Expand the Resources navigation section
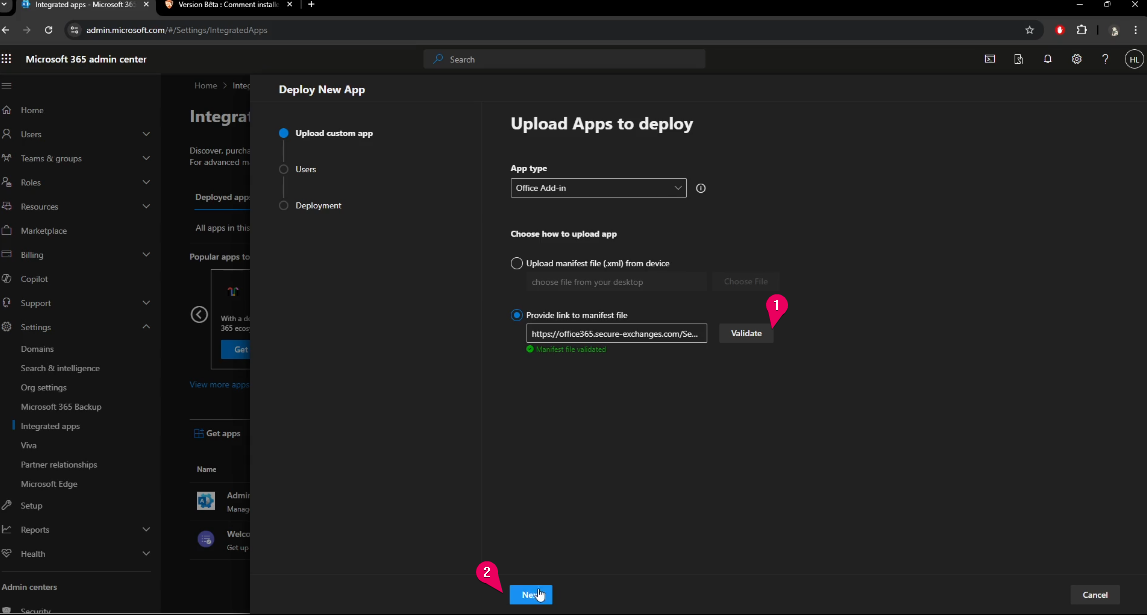Viewport: 1147px width, 615px height. point(146,206)
